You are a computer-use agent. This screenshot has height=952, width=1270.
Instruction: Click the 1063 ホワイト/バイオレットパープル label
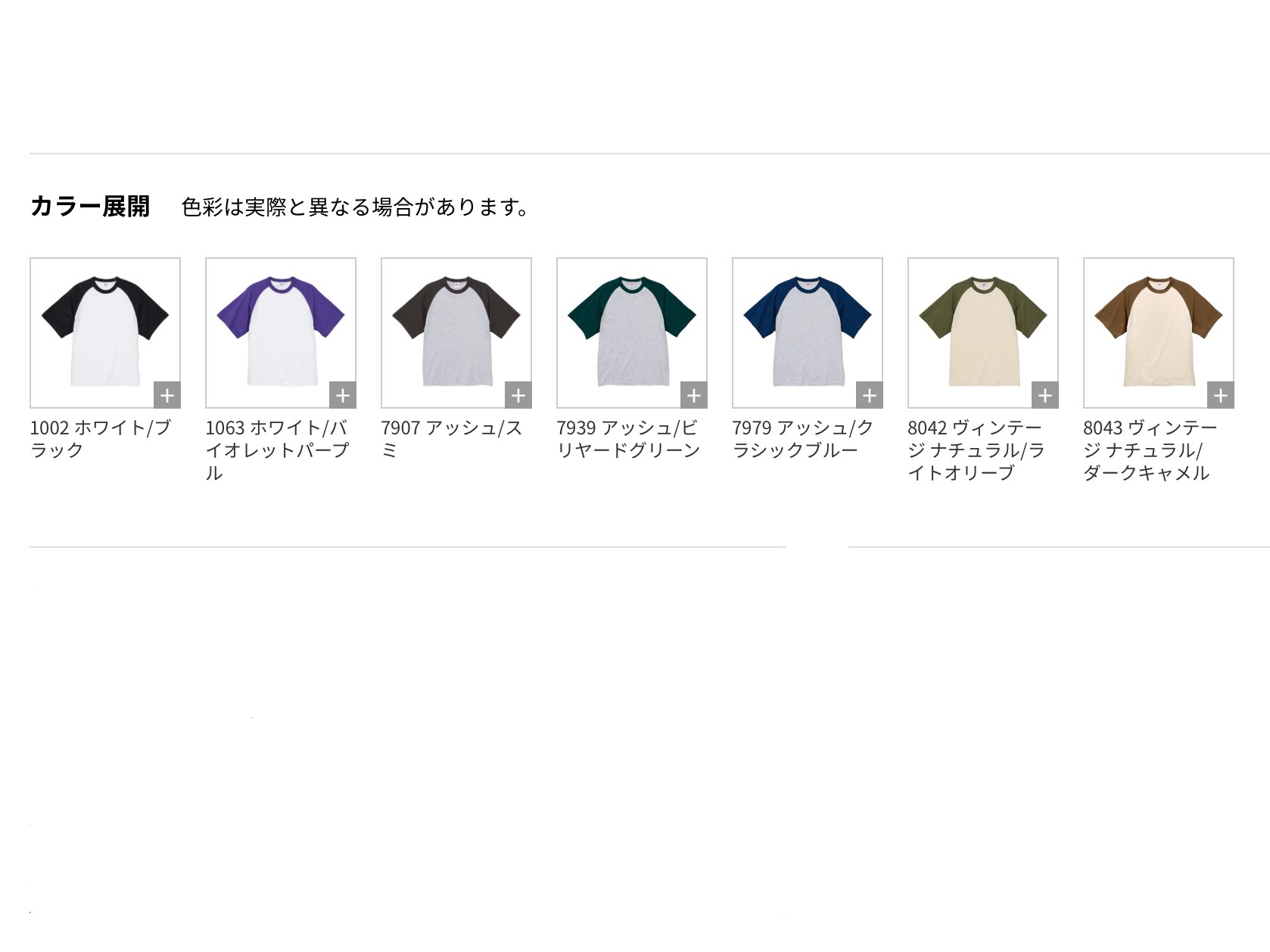(277, 450)
